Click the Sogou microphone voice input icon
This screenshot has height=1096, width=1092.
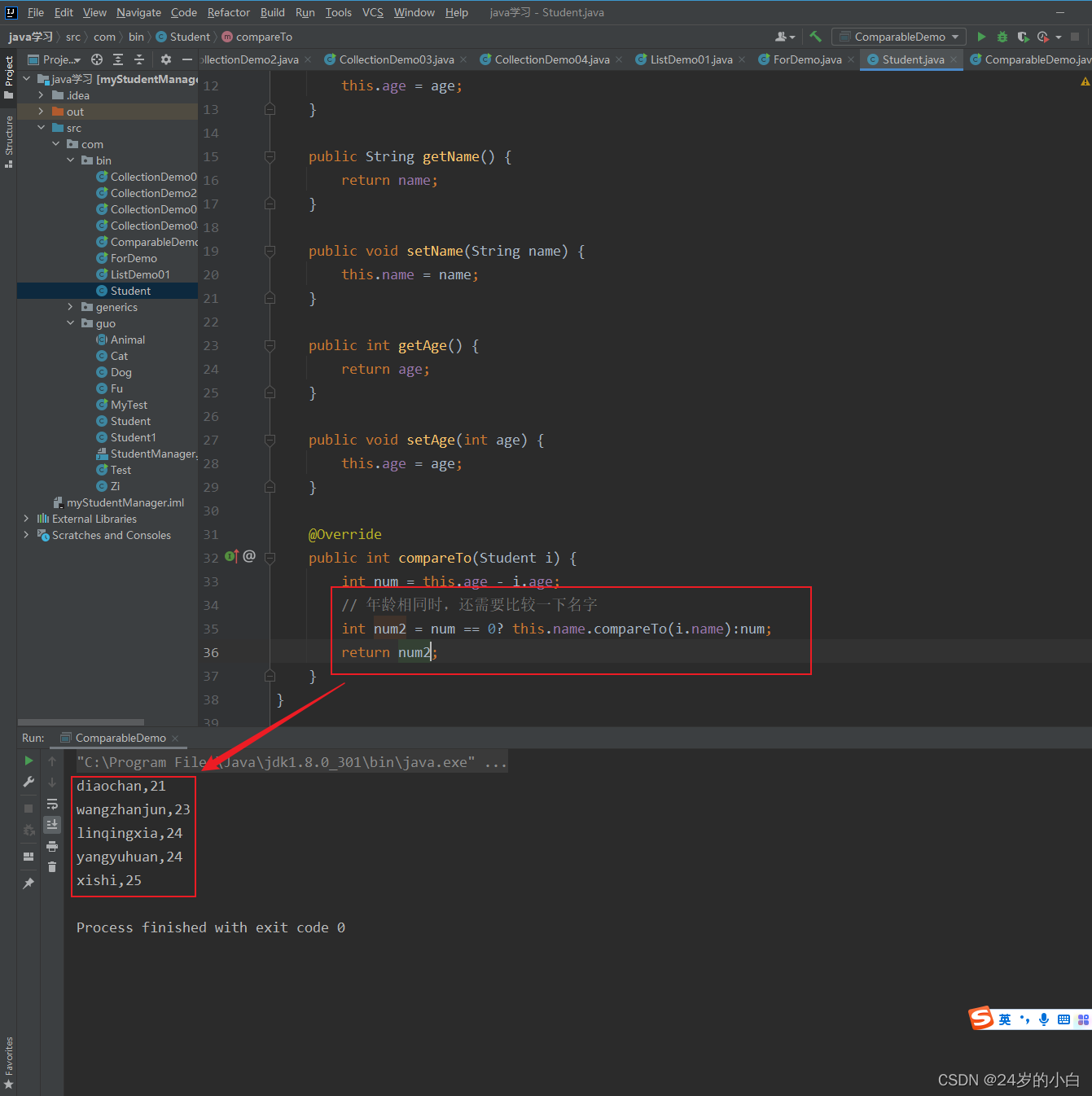[x=1044, y=1019]
